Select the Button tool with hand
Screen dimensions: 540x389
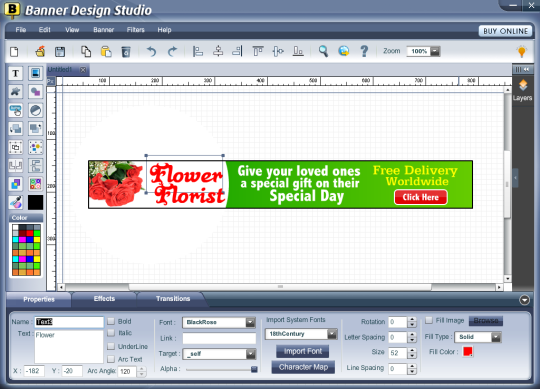[x=15, y=110]
